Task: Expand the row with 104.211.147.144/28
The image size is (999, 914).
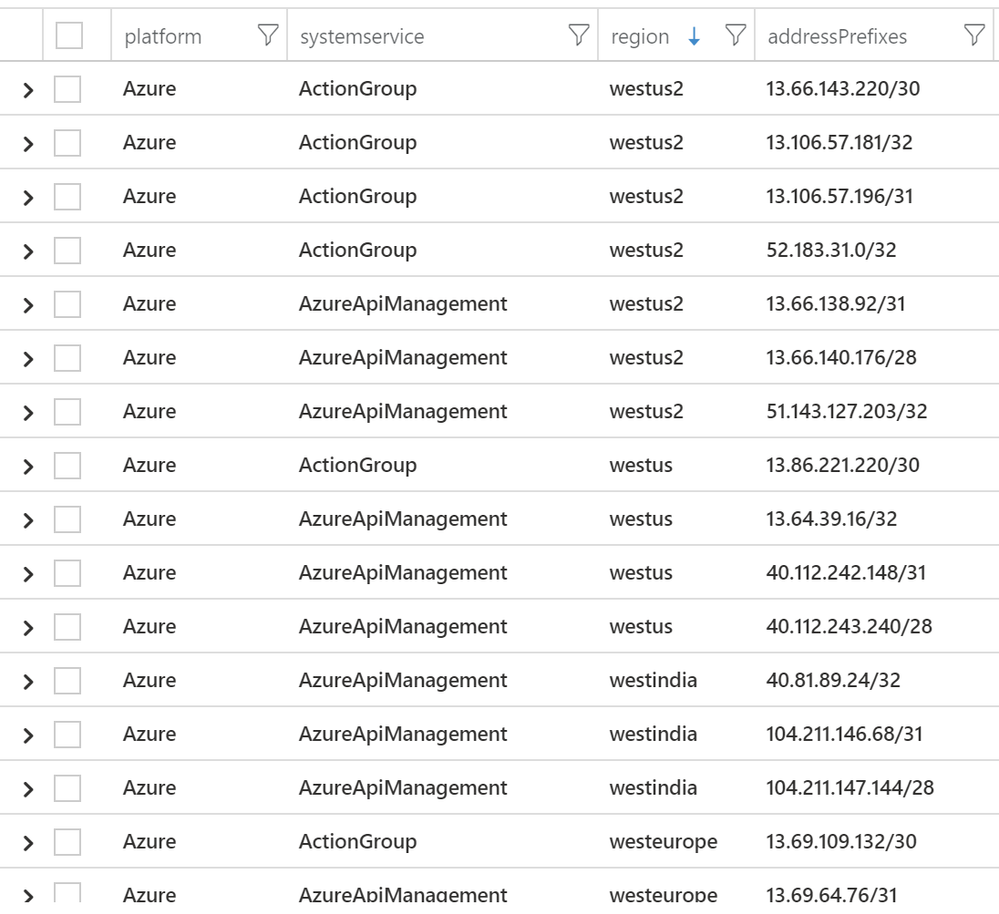Action: pos(28,790)
